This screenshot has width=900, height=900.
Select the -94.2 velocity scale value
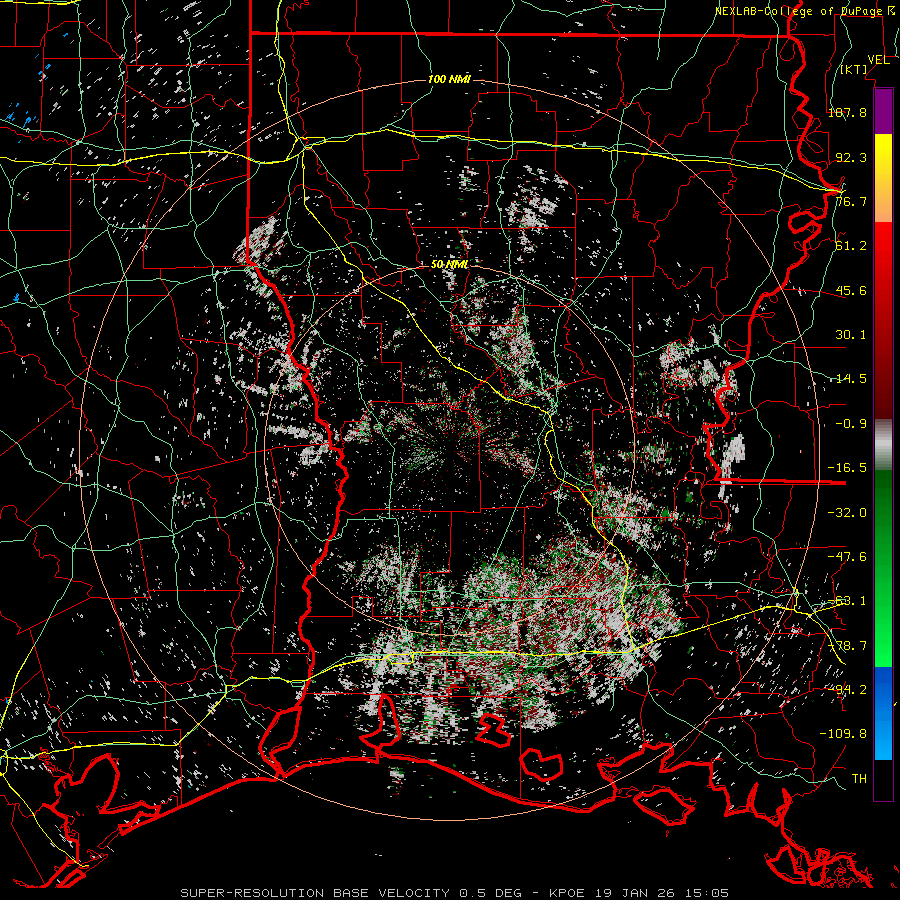[x=847, y=689]
